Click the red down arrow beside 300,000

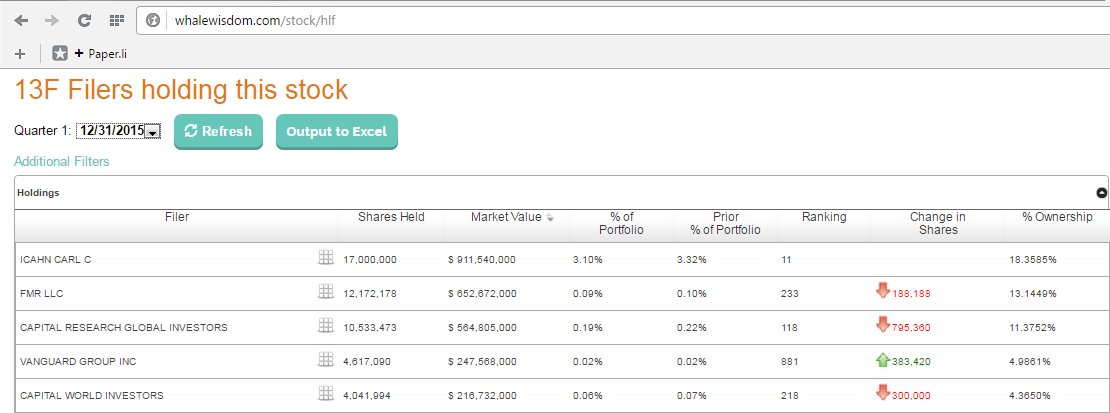(x=882, y=392)
